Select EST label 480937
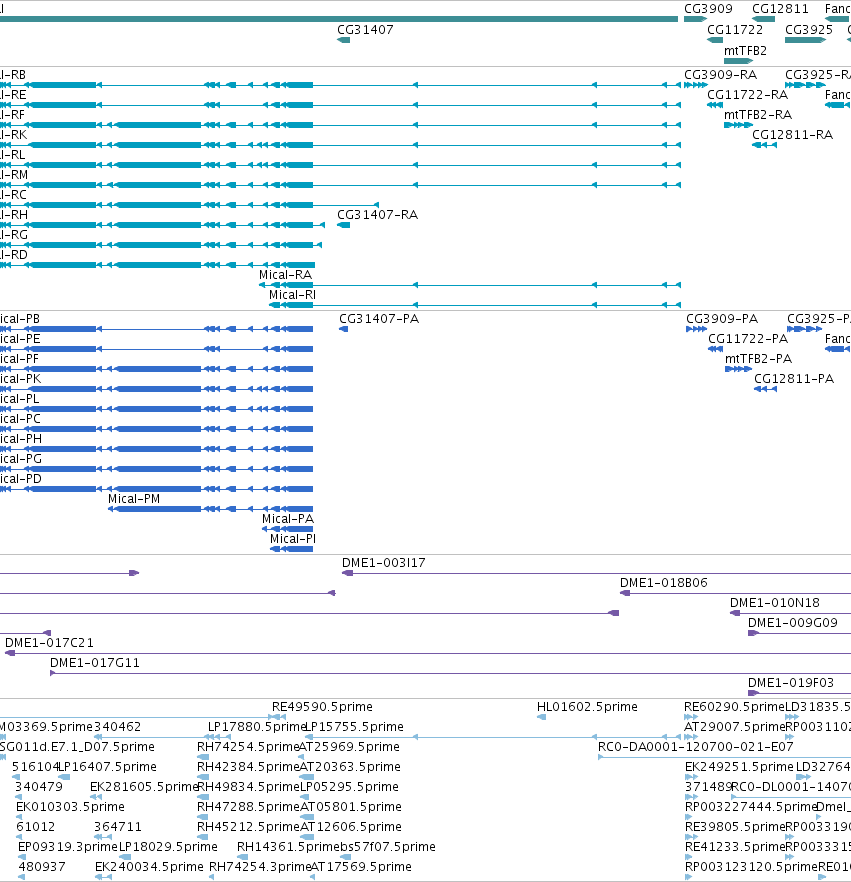 pyautogui.click(x=42, y=867)
